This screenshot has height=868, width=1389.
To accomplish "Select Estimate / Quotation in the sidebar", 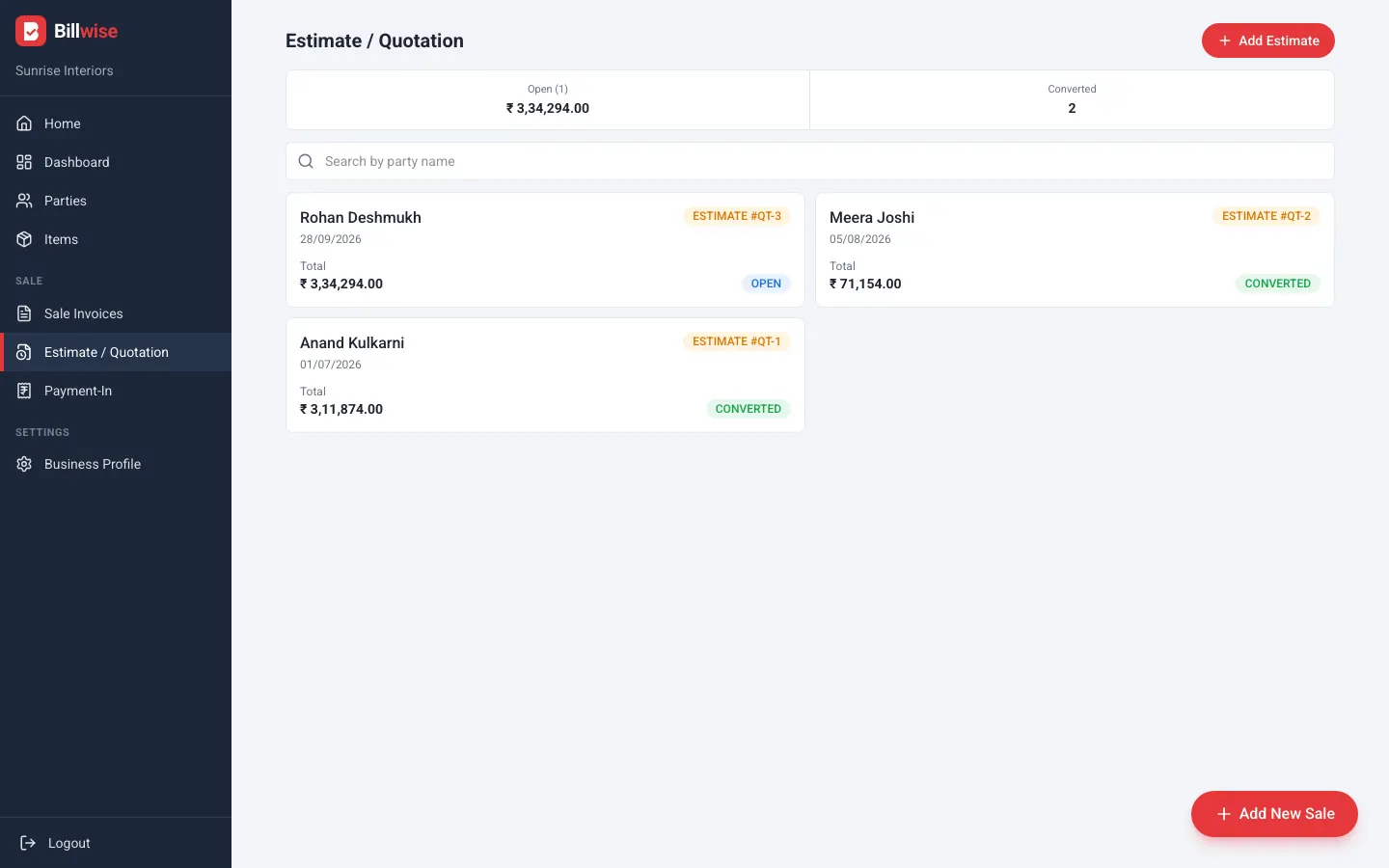I will click(116, 352).
